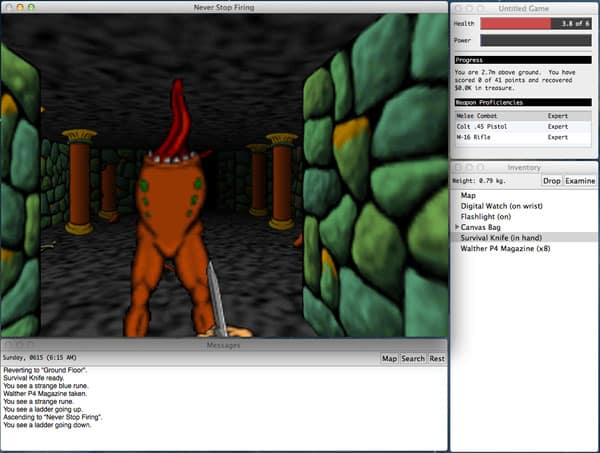The image size is (600, 453).
Task: Open the Map from the Messages toolbar
Action: pos(389,358)
